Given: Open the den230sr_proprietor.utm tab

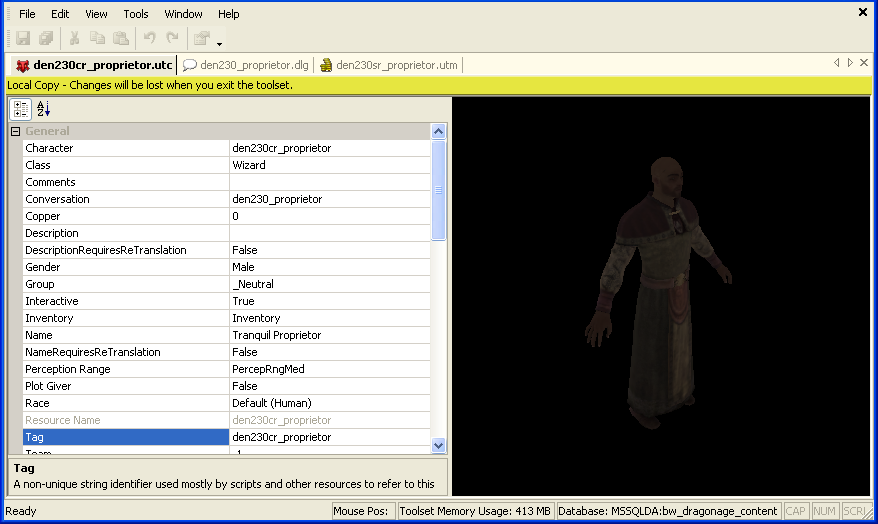Looking at the screenshot, I should click(395, 65).
